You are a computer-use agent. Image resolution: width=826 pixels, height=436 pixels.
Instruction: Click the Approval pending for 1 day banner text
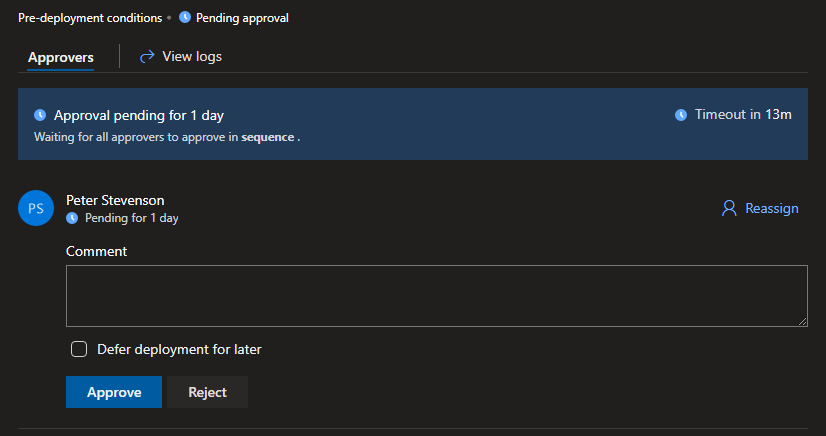pyautogui.click(x=139, y=115)
